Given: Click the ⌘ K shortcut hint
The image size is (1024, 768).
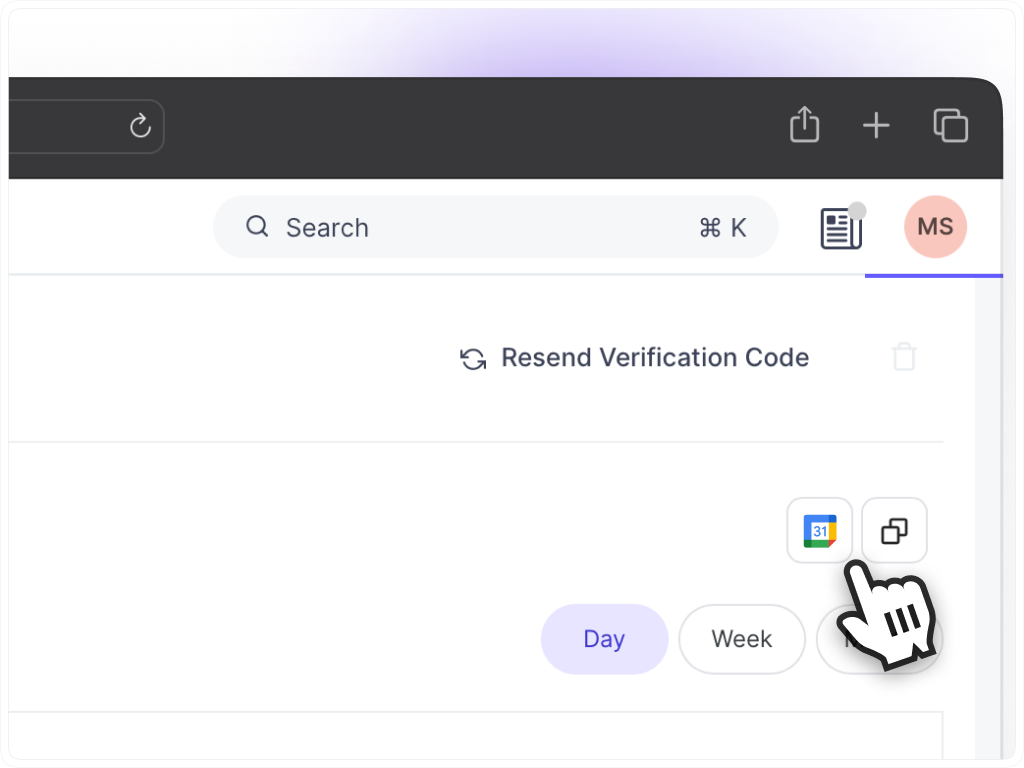Looking at the screenshot, I should [722, 227].
